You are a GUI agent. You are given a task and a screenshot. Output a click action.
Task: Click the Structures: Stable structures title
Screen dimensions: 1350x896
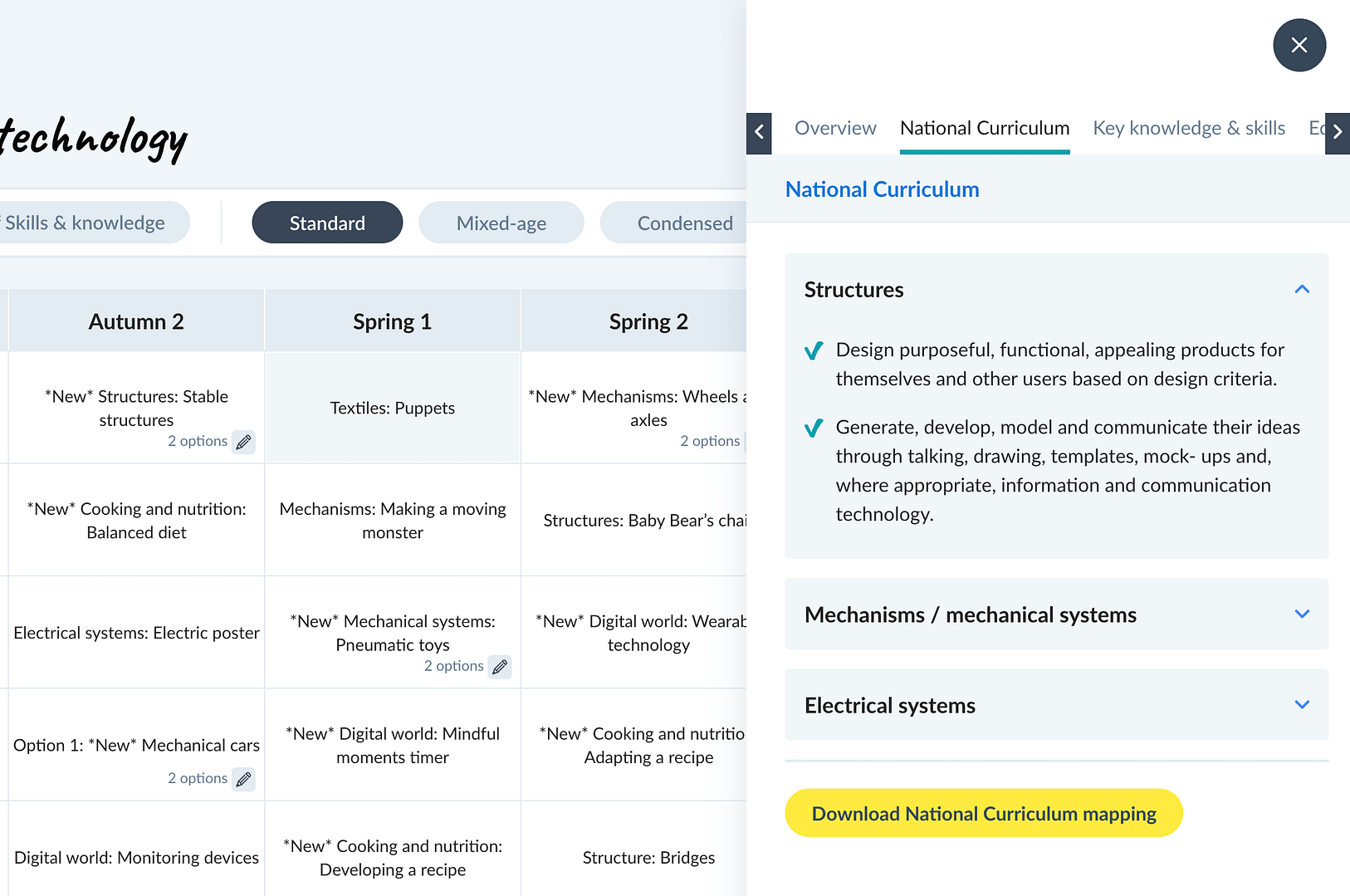[136, 408]
